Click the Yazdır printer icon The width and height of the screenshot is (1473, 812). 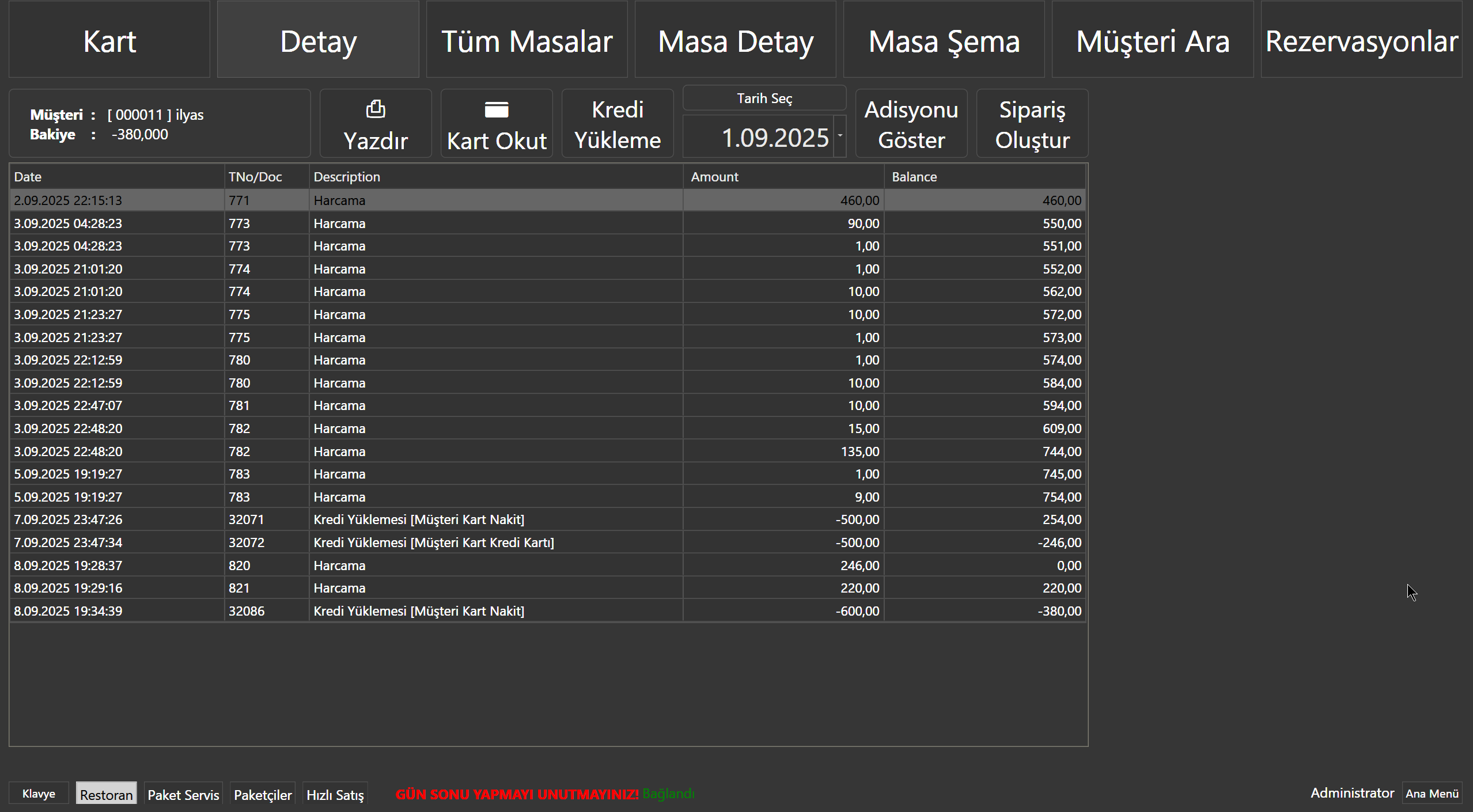tap(376, 109)
